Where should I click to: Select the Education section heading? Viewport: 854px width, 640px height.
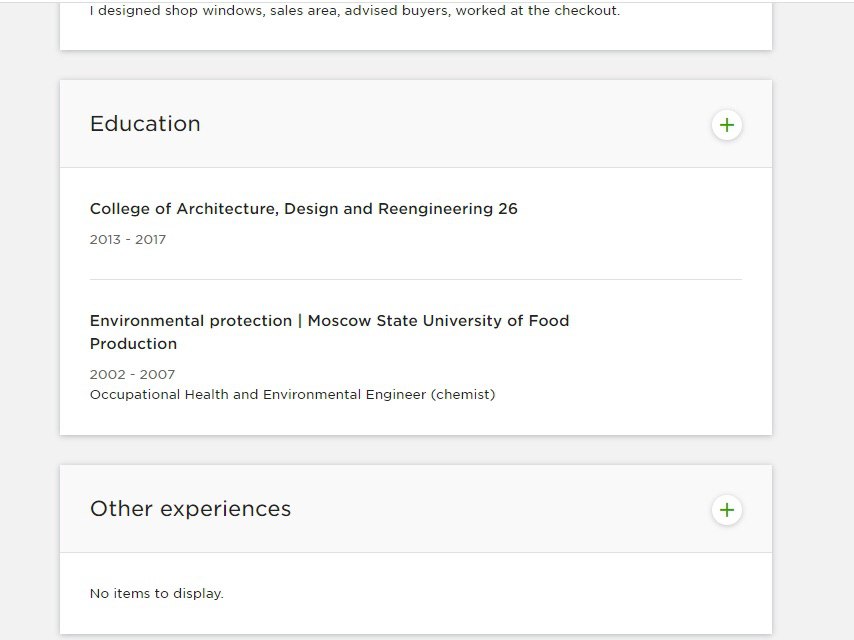pos(145,124)
